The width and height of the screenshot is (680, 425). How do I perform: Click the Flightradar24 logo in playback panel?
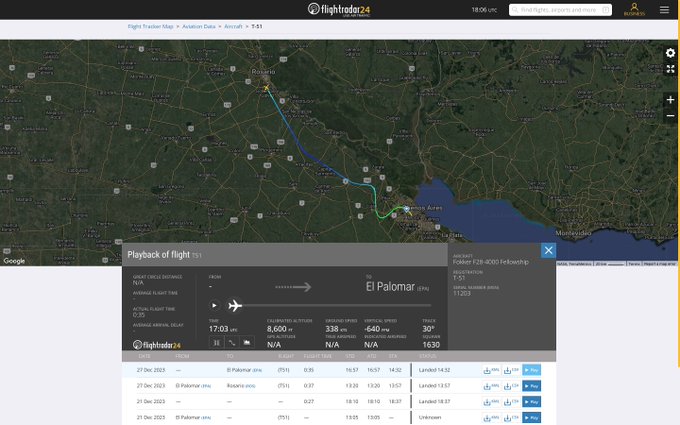pos(157,345)
